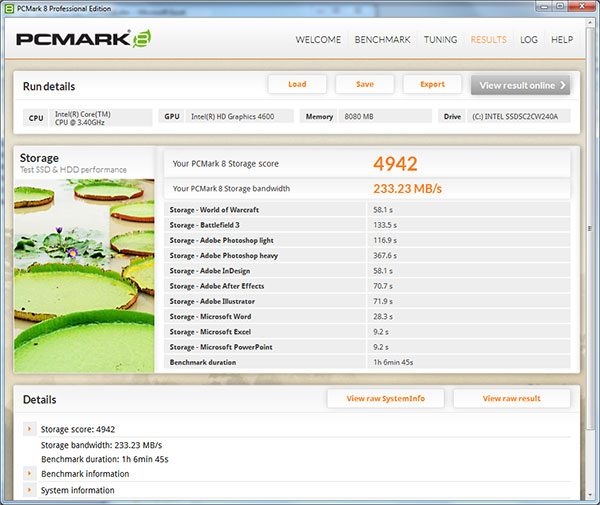
Task: Click Benchmark duration: 1h 6min 45s detail line
Action: point(104,459)
